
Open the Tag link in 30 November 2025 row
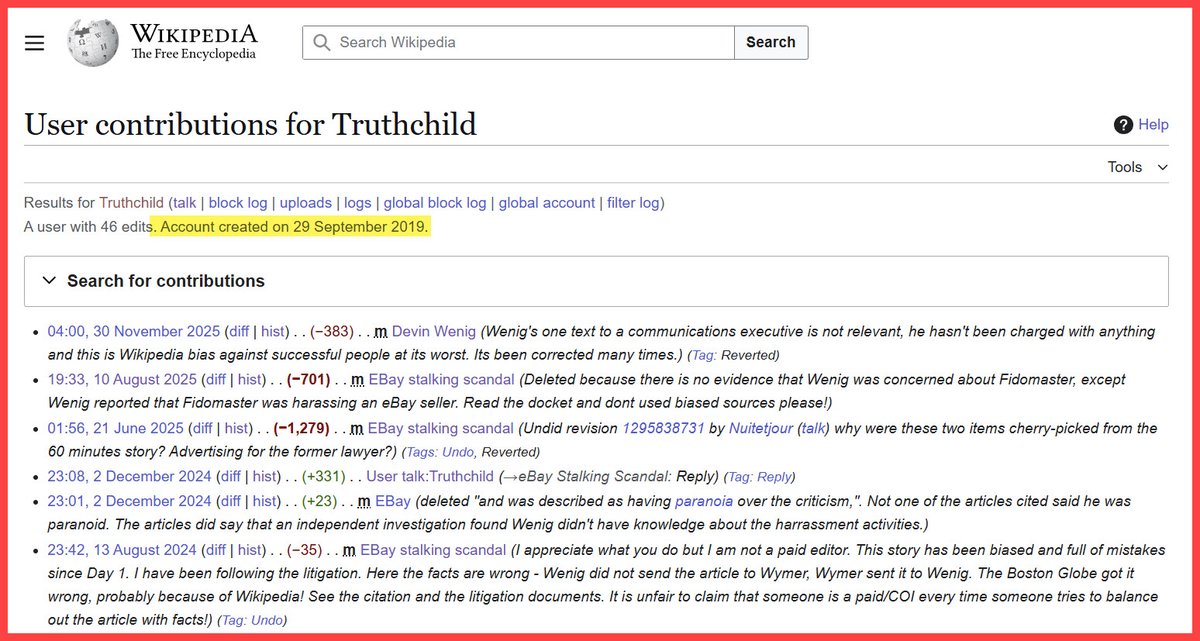click(x=703, y=355)
